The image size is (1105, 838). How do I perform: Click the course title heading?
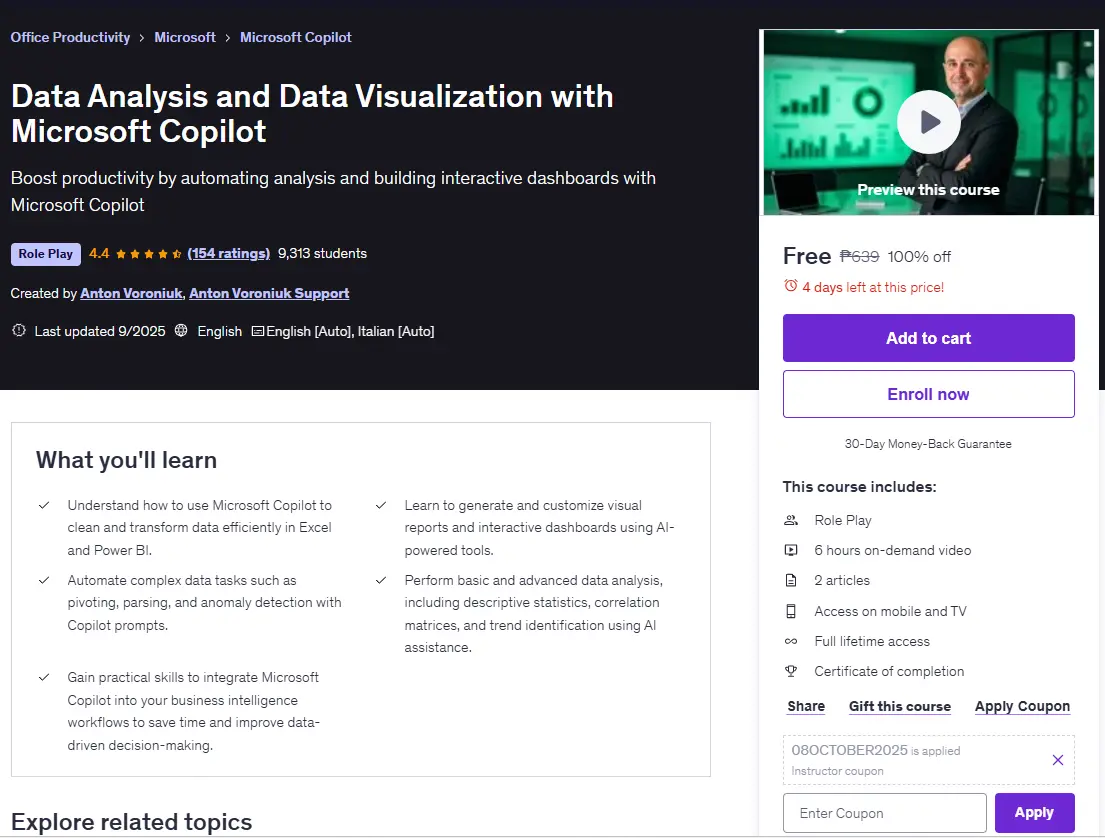[312, 113]
